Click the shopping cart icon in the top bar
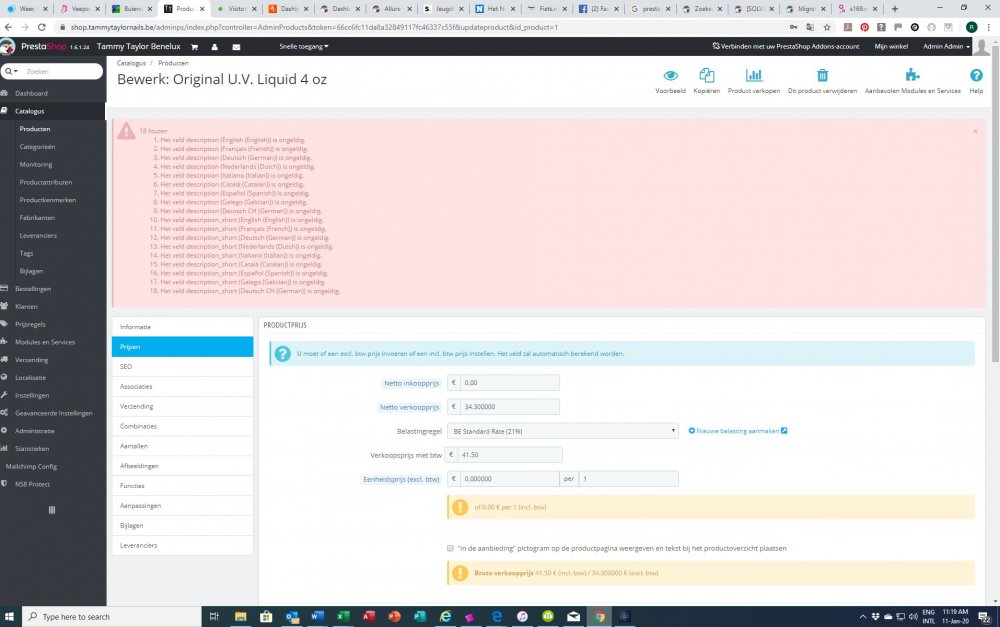This screenshot has height=627, width=1000. pyautogui.click(x=195, y=47)
